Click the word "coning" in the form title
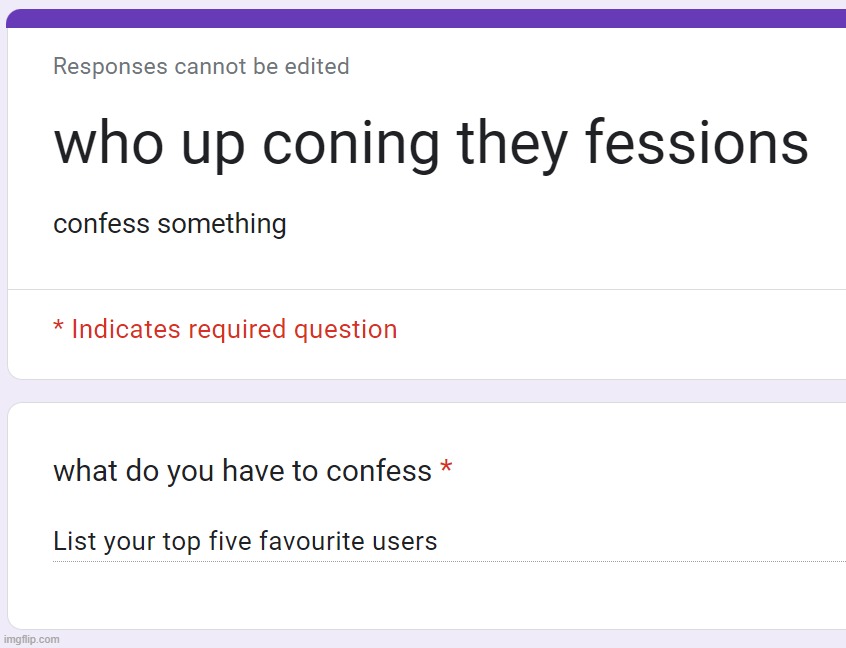This screenshot has width=846, height=648. (x=351, y=146)
